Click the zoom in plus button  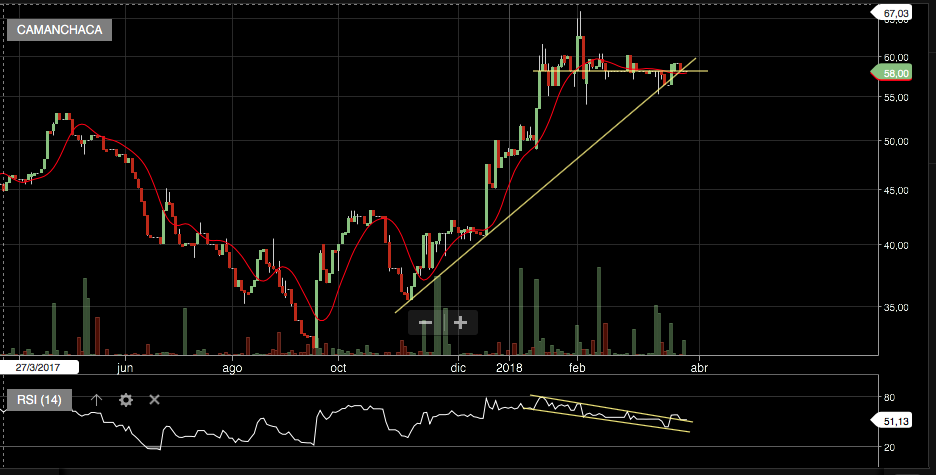coord(460,323)
